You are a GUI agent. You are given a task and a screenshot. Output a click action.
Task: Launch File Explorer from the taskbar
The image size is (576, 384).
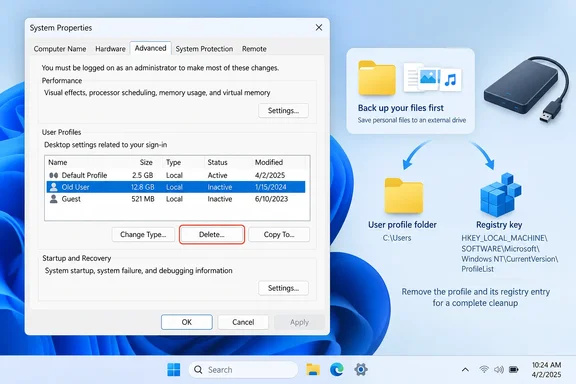click(313, 369)
